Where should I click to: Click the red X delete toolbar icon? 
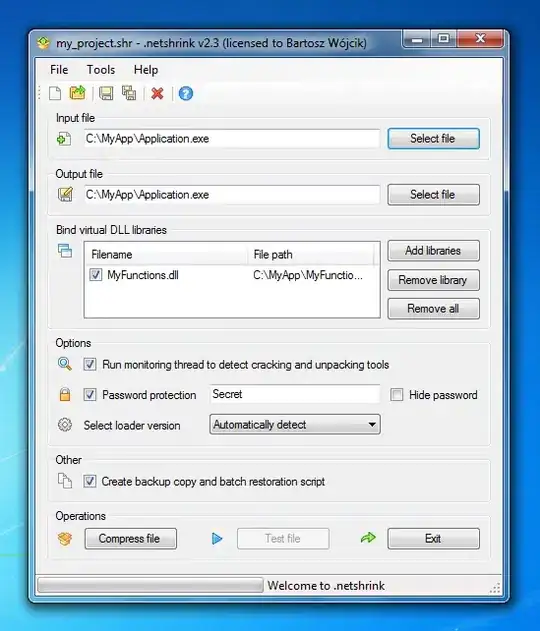[157, 93]
